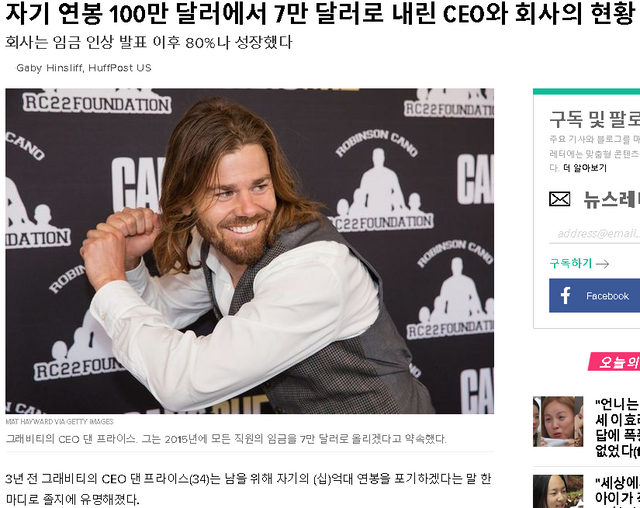
Task: Click the Facebook follow button
Action: click(x=594, y=296)
